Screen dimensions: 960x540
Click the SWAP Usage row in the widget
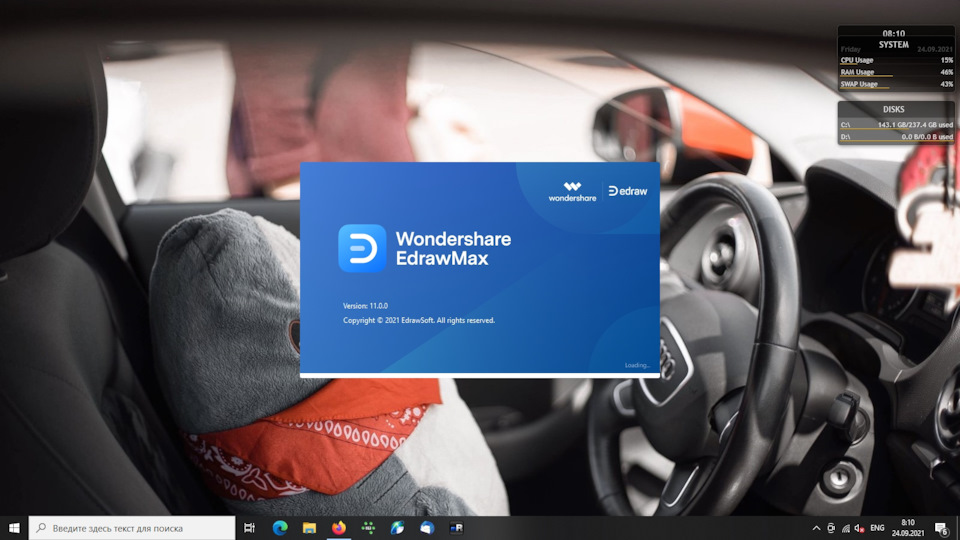tap(896, 84)
